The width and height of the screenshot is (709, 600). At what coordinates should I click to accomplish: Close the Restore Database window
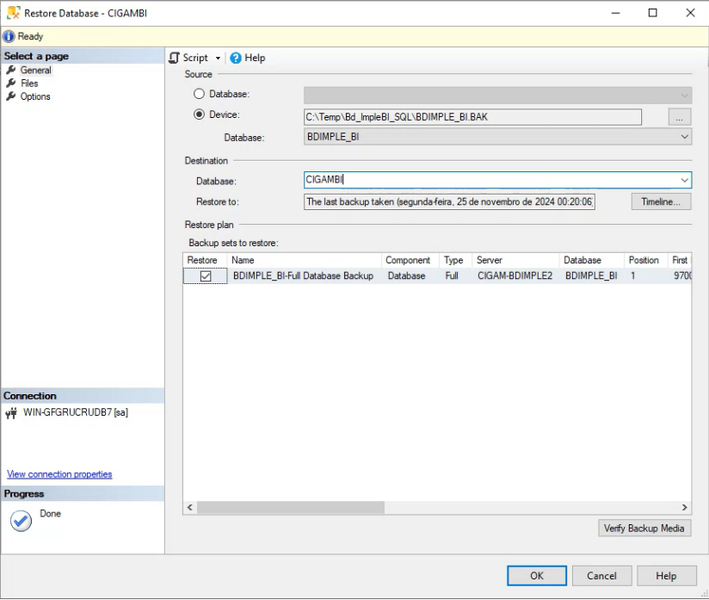tap(690, 13)
